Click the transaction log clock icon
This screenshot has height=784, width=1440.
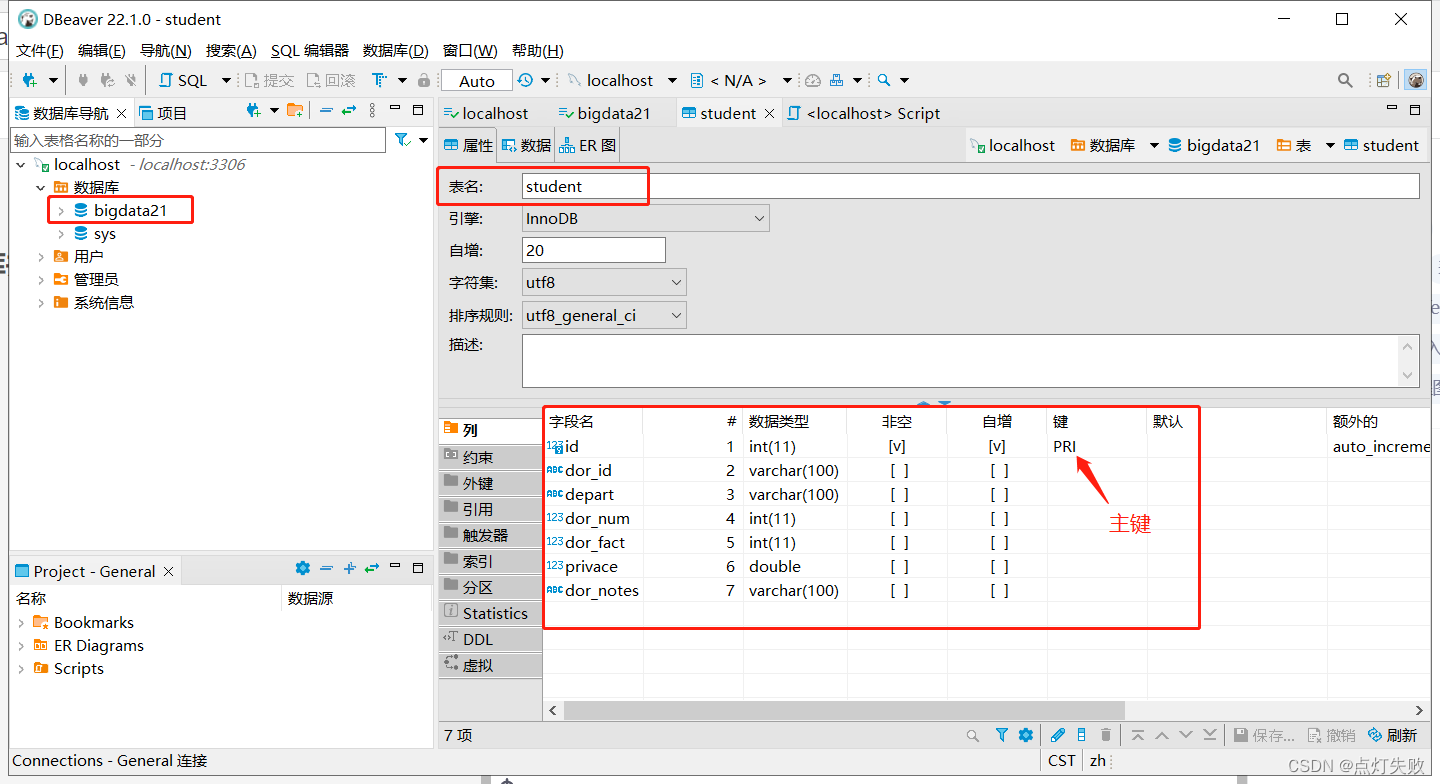point(525,80)
